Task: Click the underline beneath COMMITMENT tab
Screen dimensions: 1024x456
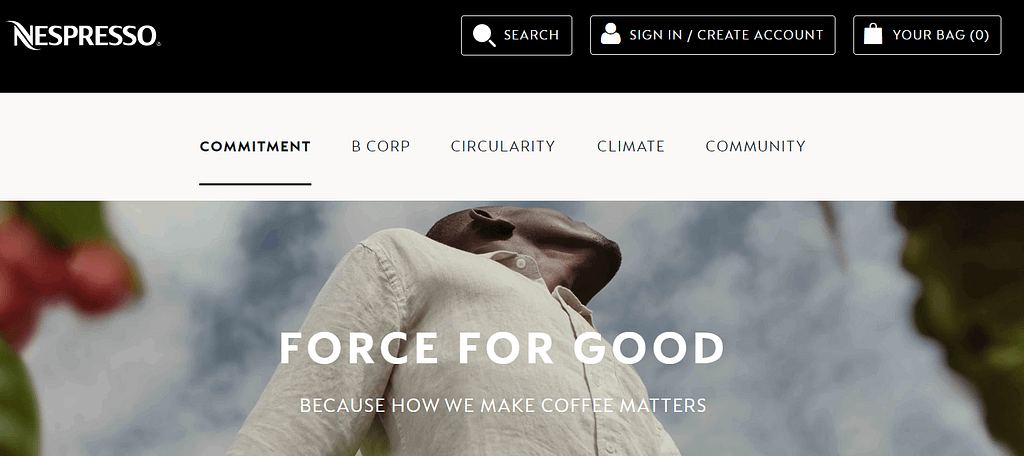Action: pos(255,184)
